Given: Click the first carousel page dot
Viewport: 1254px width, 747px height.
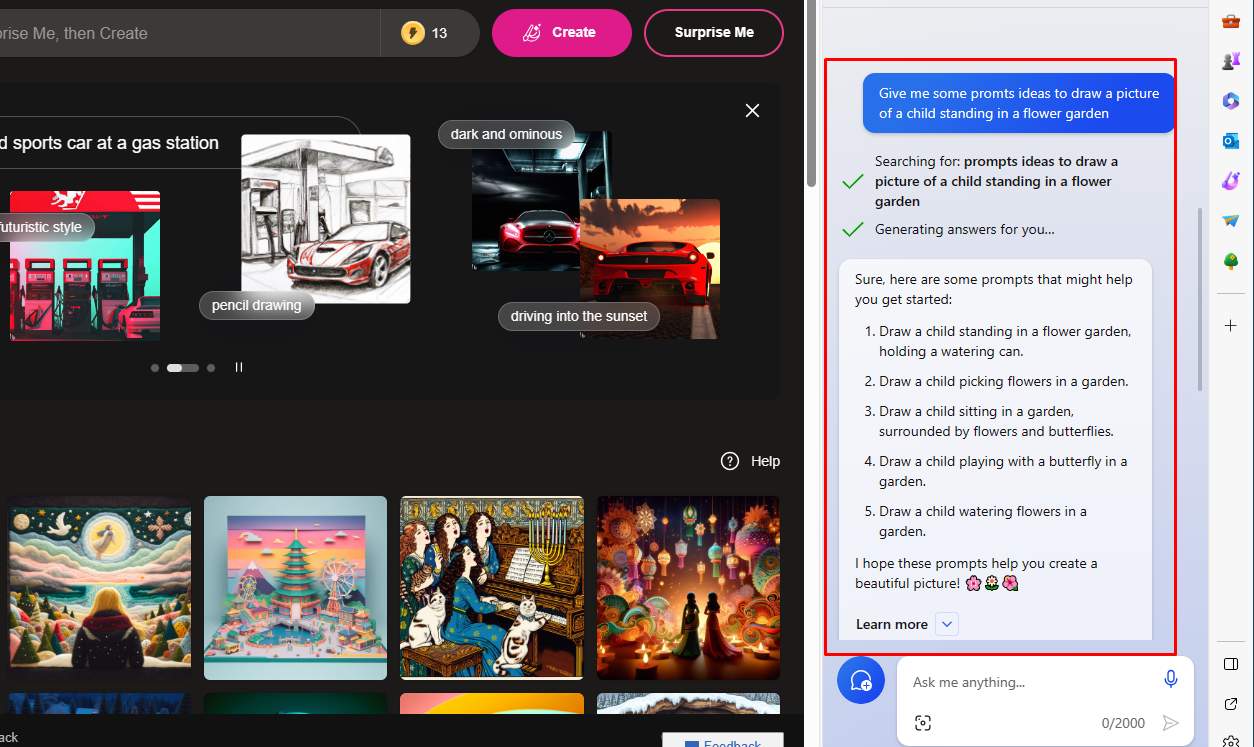Looking at the screenshot, I should (x=155, y=368).
